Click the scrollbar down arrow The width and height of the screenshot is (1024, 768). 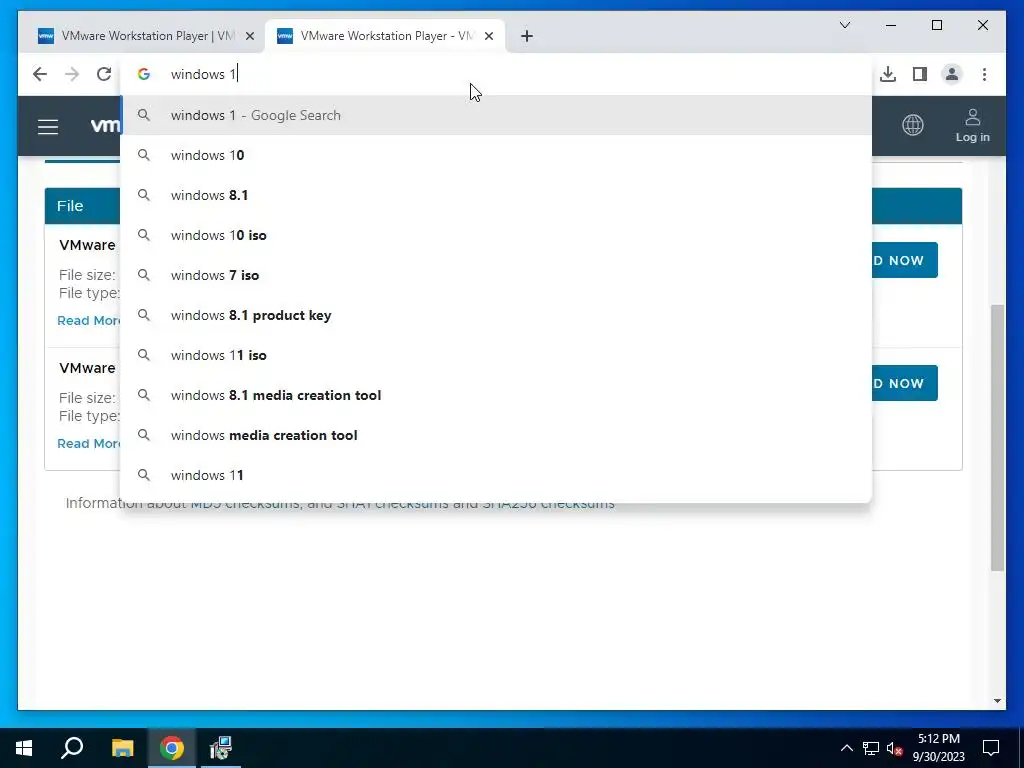pyautogui.click(x=997, y=701)
